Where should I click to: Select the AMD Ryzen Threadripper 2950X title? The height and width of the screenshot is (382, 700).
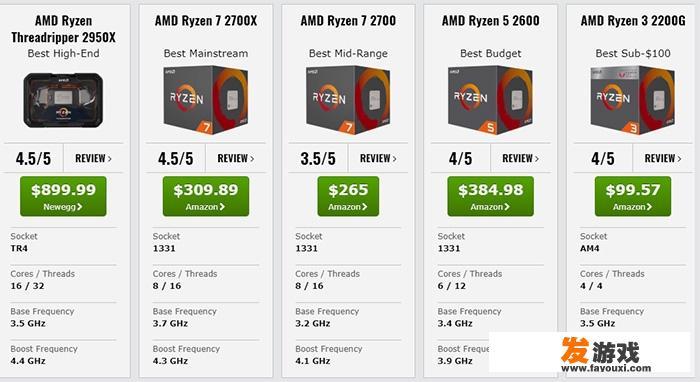[x=63, y=29]
